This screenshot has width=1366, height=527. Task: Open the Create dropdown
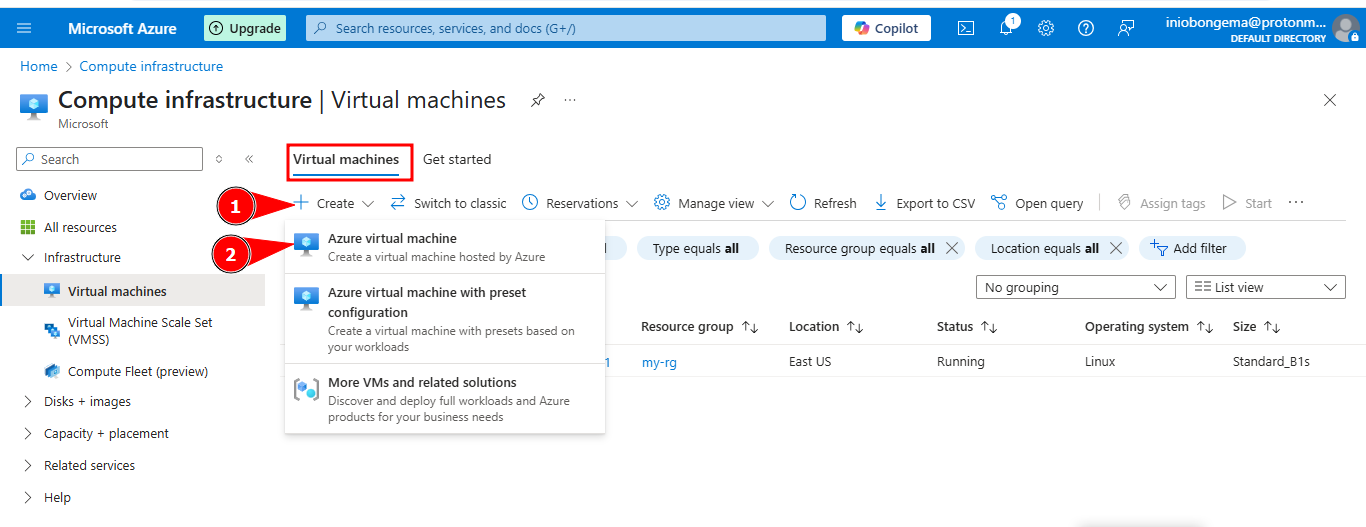[334, 203]
